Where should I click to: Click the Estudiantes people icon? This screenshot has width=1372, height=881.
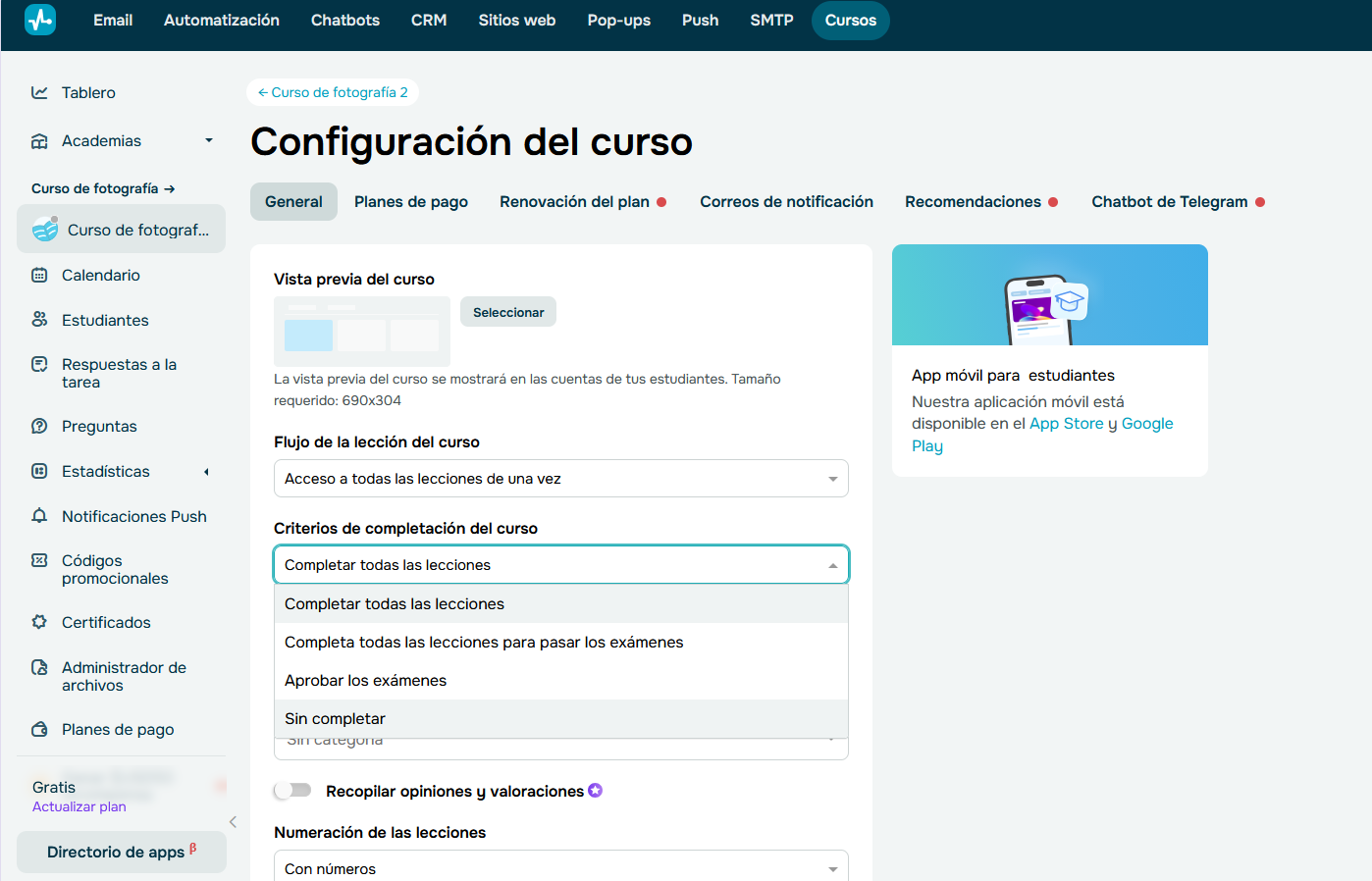click(x=39, y=320)
